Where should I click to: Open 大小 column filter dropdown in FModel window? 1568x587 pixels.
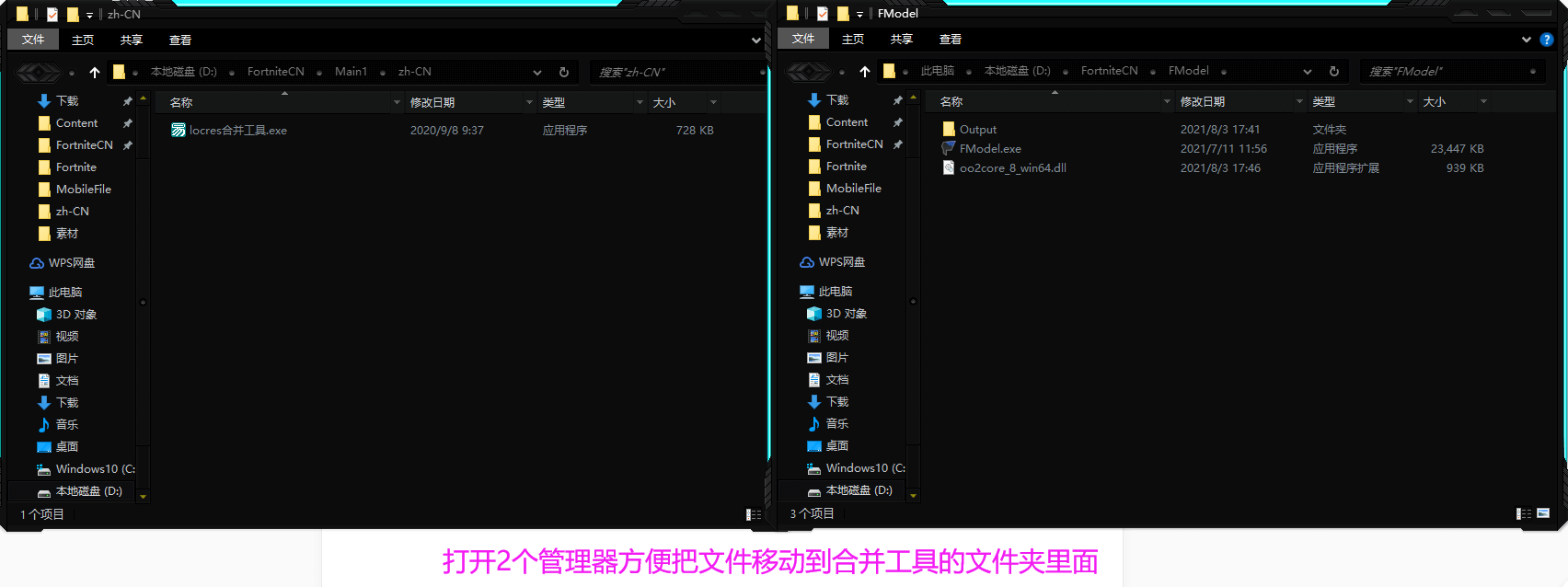(x=1483, y=101)
